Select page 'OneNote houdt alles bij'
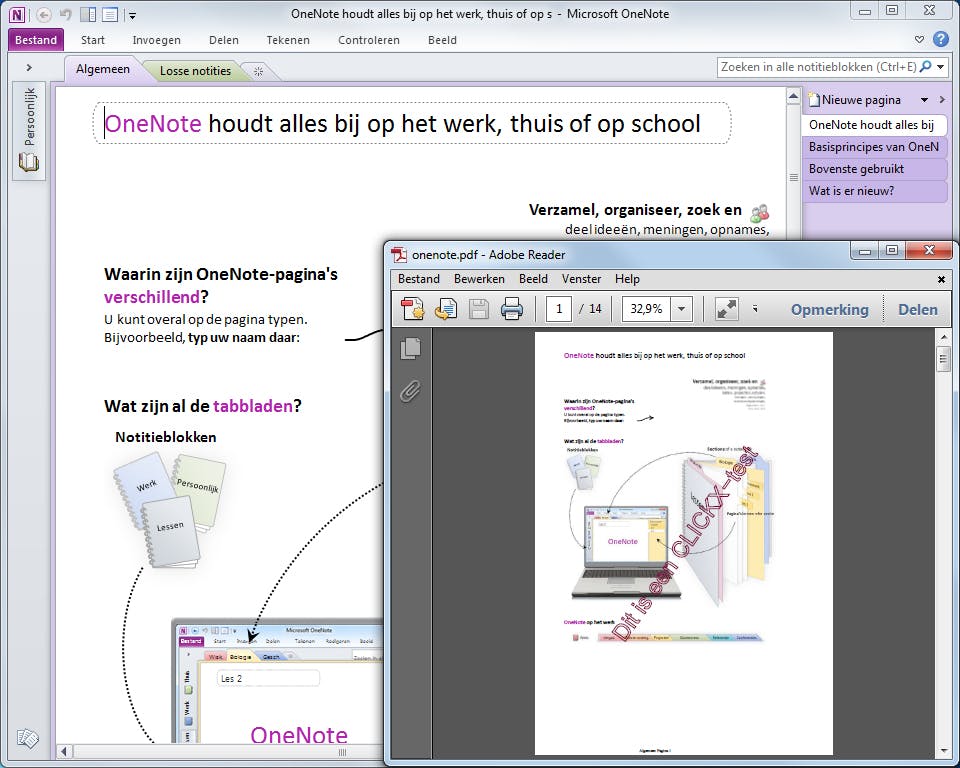Viewport: 960px width, 768px height. coord(874,125)
